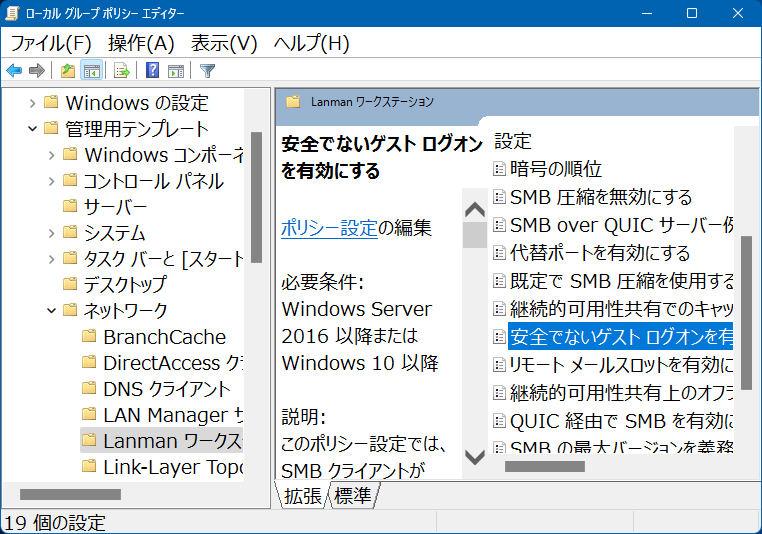Toggle the show/hide console tree icon
Viewport: 762px width, 534px height.
pos(91,70)
